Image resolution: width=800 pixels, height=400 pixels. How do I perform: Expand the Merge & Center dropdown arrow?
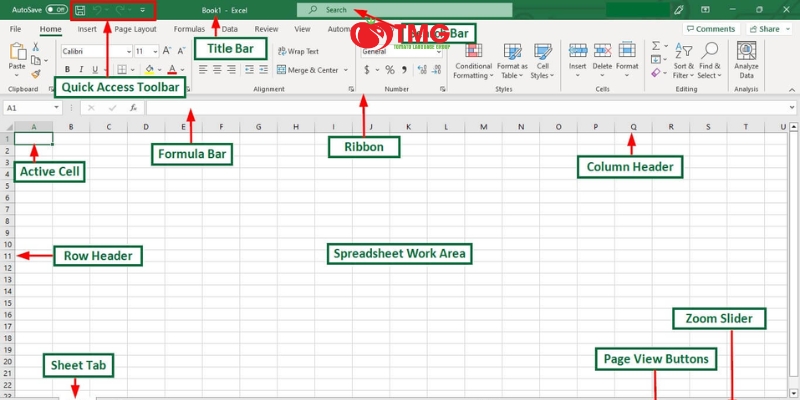pyautogui.click(x=345, y=70)
